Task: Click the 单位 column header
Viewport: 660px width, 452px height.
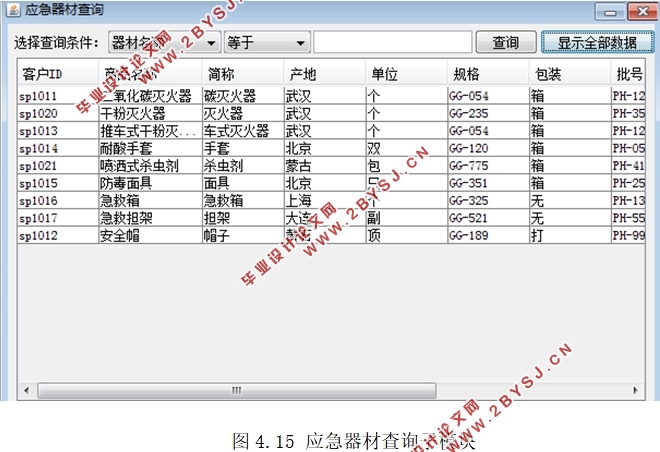Action: (406, 74)
